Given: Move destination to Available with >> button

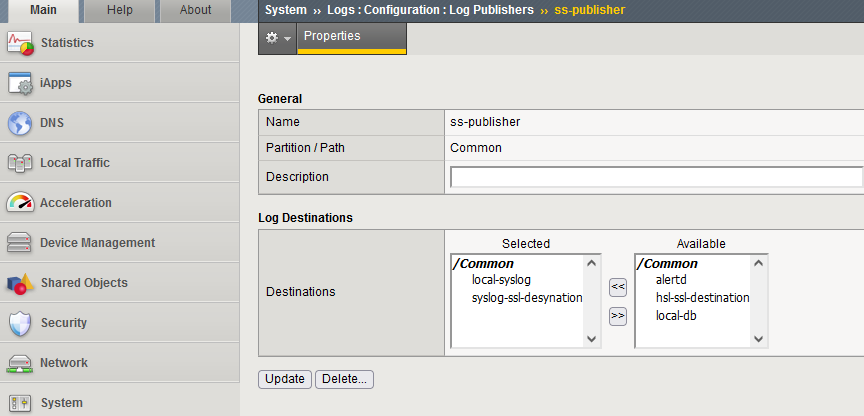Looking at the screenshot, I should pos(617,316).
